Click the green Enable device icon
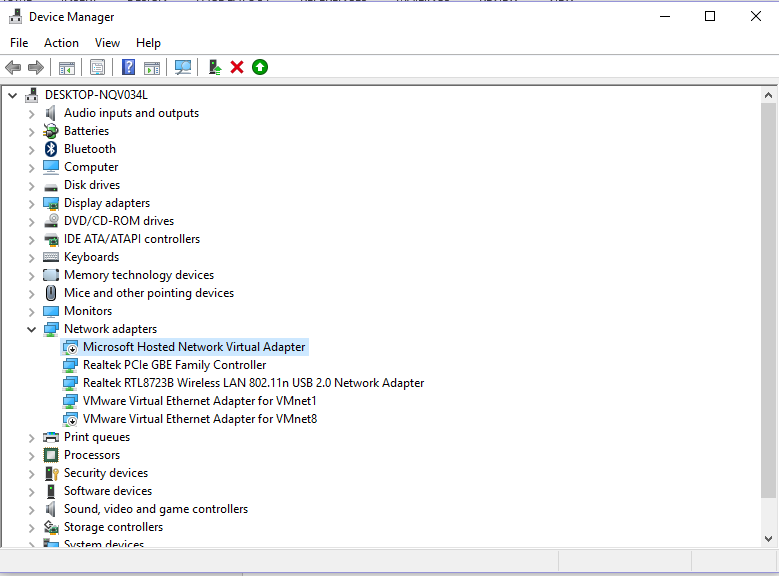 pyautogui.click(x=260, y=67)
